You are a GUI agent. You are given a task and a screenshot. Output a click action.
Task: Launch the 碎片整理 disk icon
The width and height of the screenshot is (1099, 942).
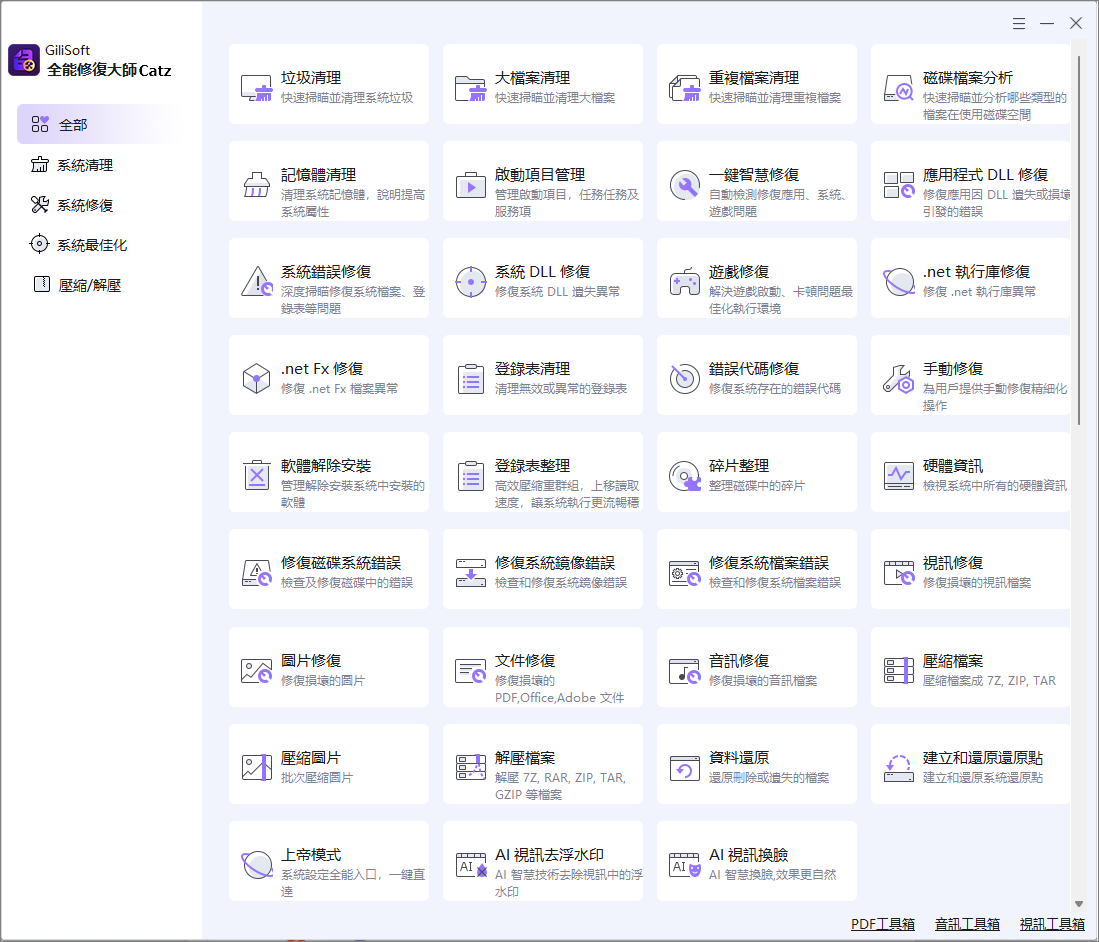point(684,476)
